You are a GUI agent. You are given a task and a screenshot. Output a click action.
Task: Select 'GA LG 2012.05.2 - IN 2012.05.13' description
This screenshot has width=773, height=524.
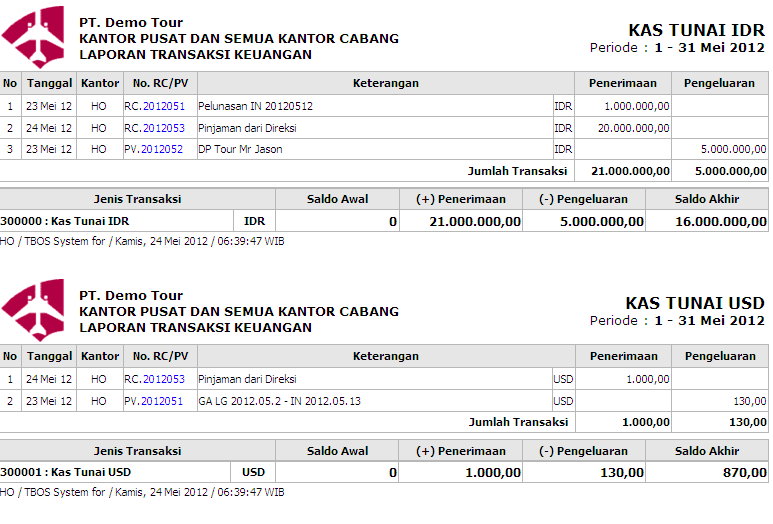click(280, 401)
